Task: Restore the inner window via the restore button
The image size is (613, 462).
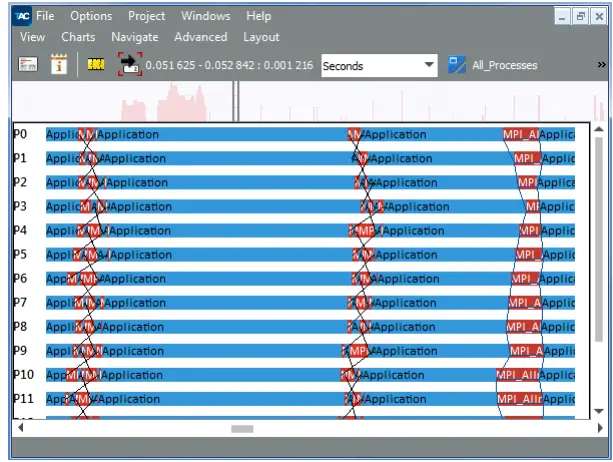Action: [x=581, y=16]
